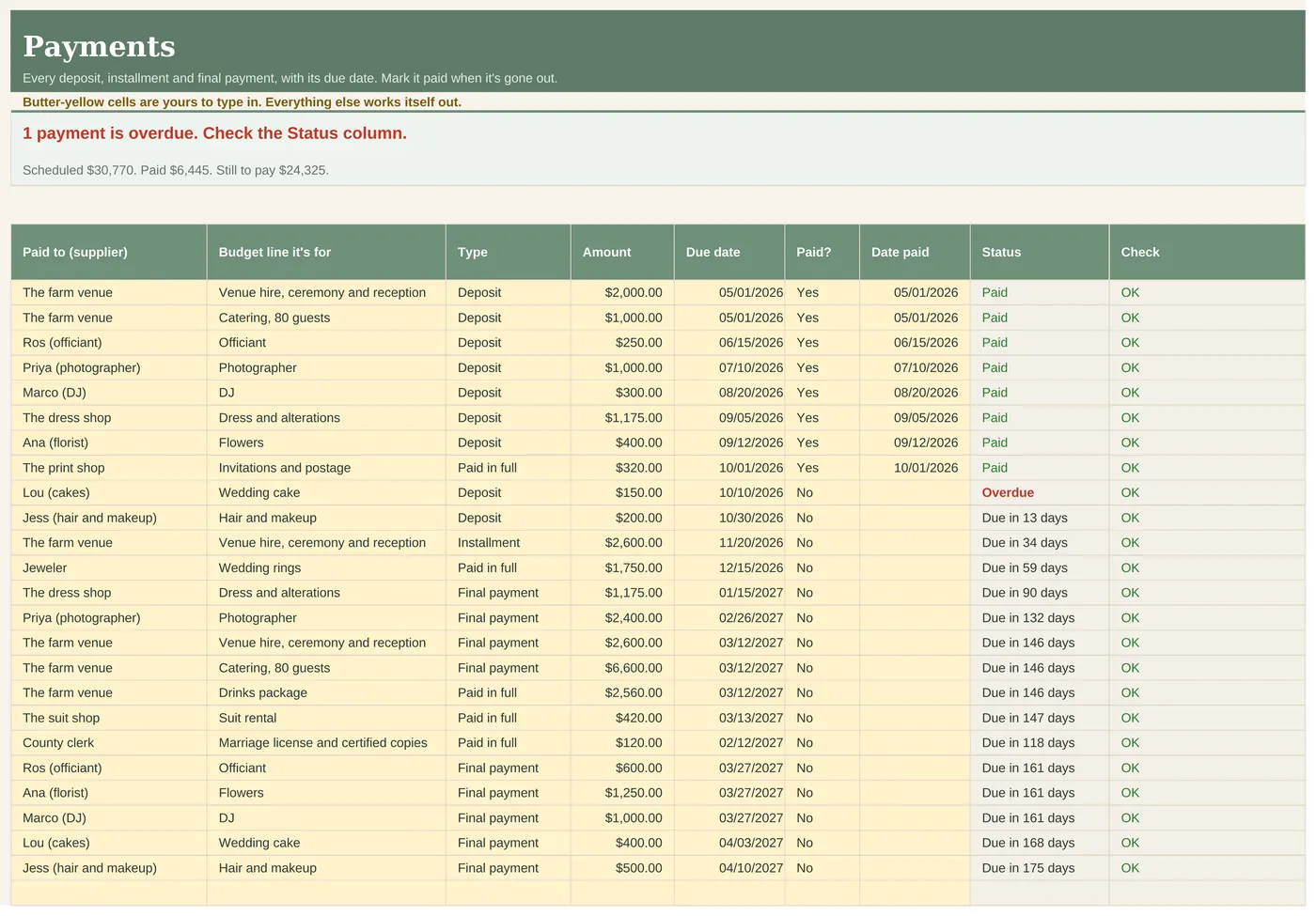Image resolution: width=1316 pixels, height=916 pixels.
Task: Click the "12/15/2026" due date cell
Action: (729, 567)
